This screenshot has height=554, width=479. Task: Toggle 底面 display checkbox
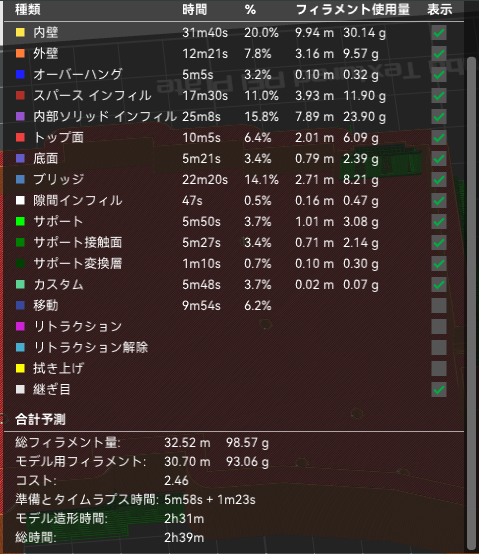click(439, 159)
